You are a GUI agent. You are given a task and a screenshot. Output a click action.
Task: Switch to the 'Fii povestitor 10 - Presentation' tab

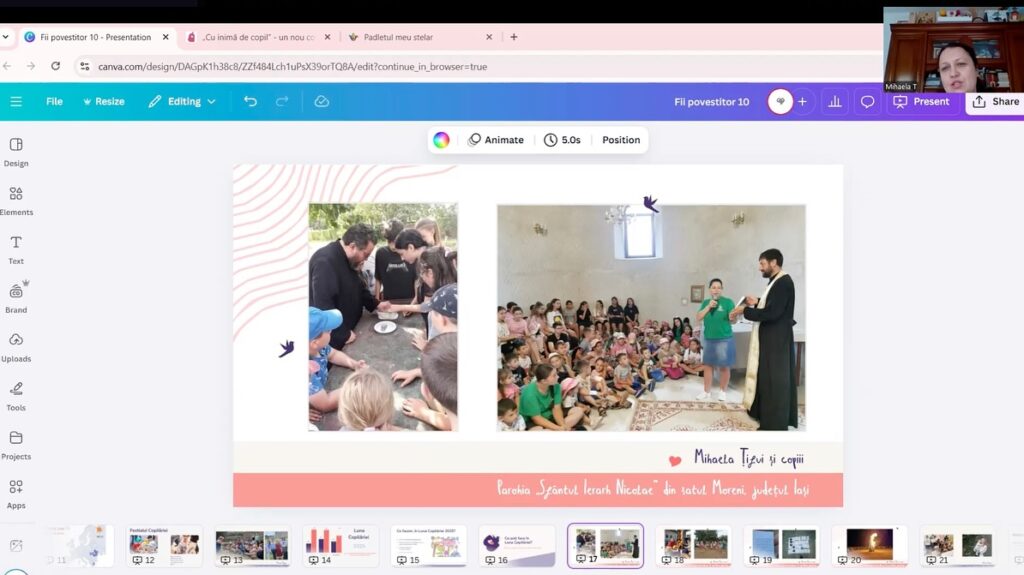pyautogui.click(x=95, y=37)
